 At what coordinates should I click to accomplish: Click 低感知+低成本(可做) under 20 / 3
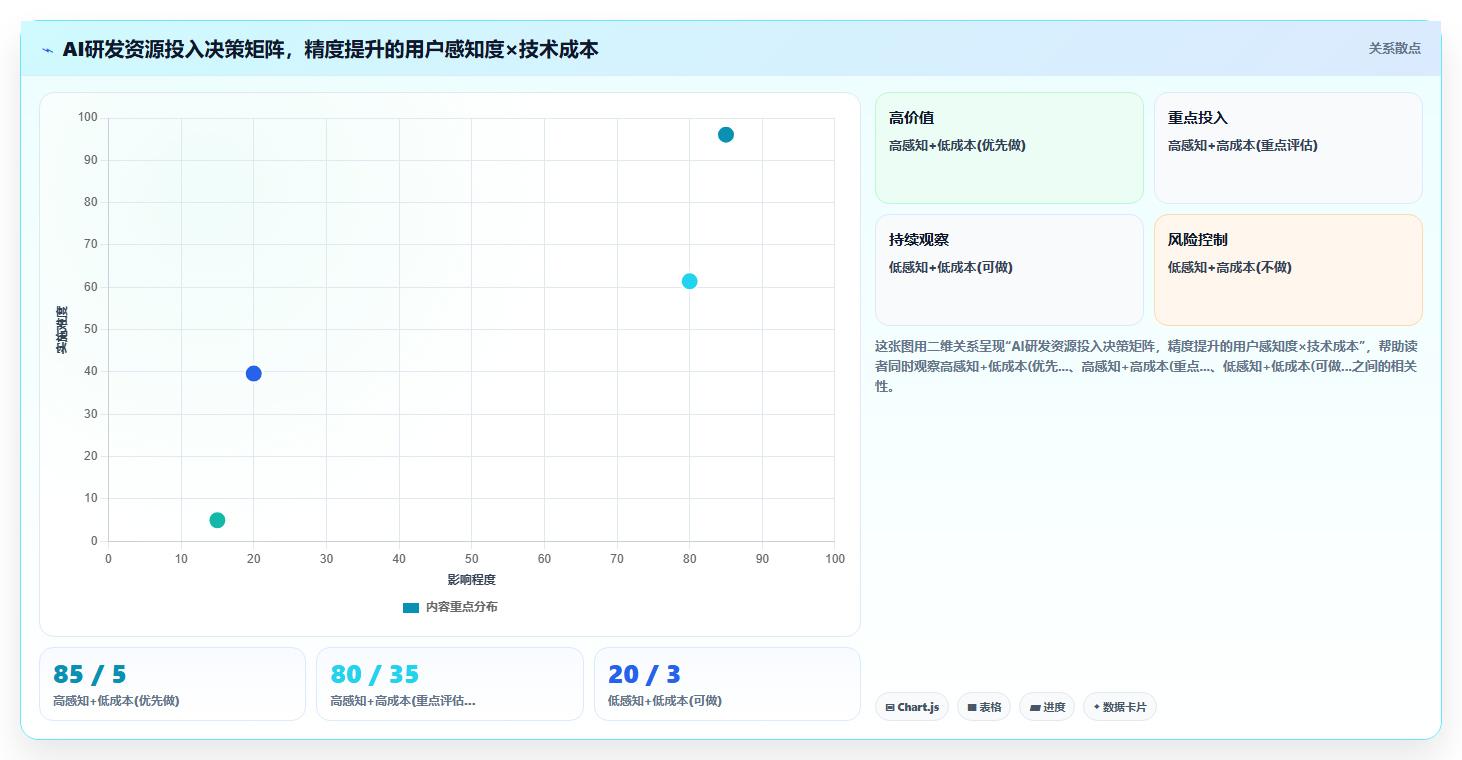tap(665, 701)
